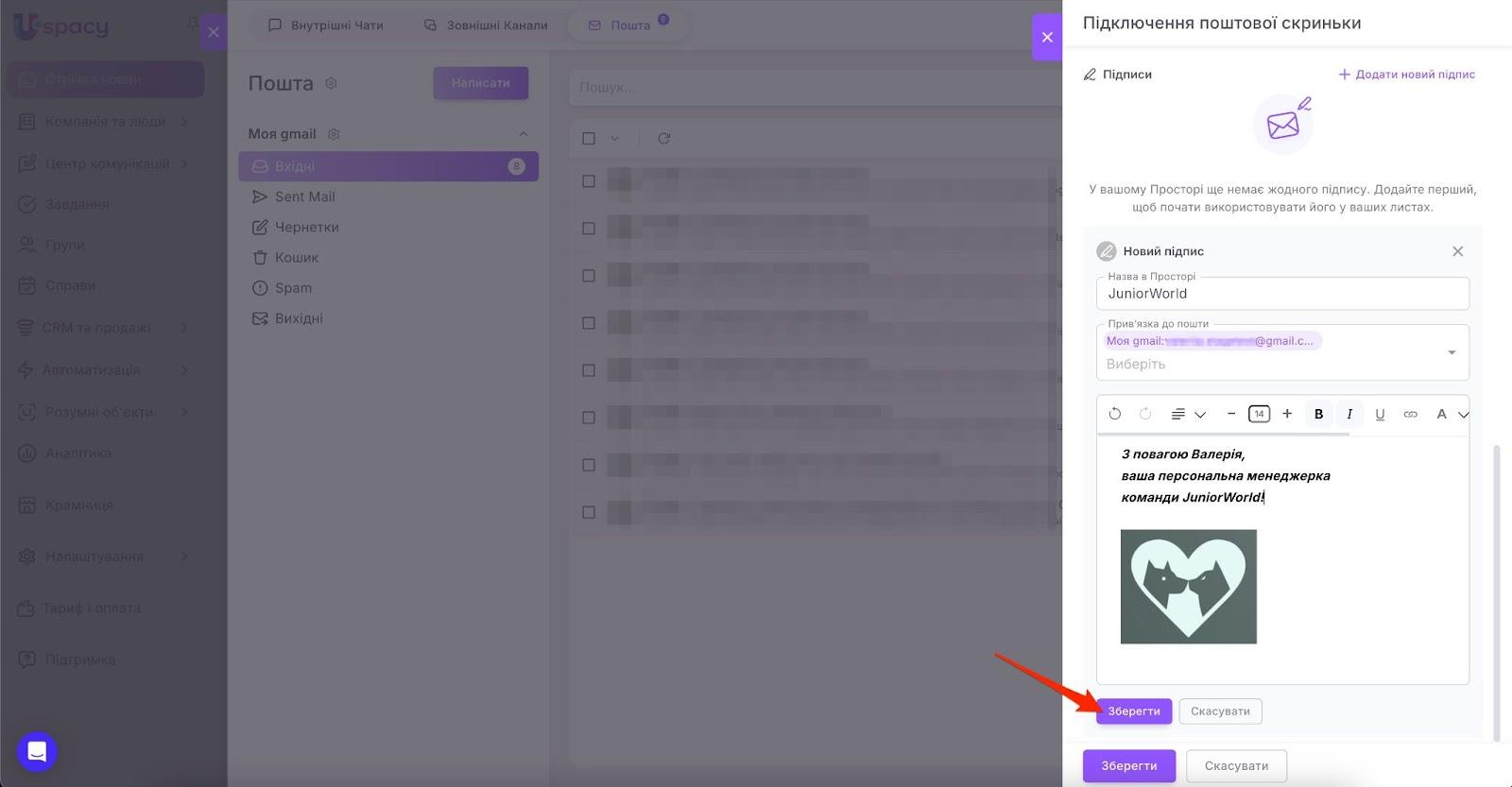Open text color picker 'A' dropdown
Viewport: 1512px width, 787px height.
pos(1452,414)
